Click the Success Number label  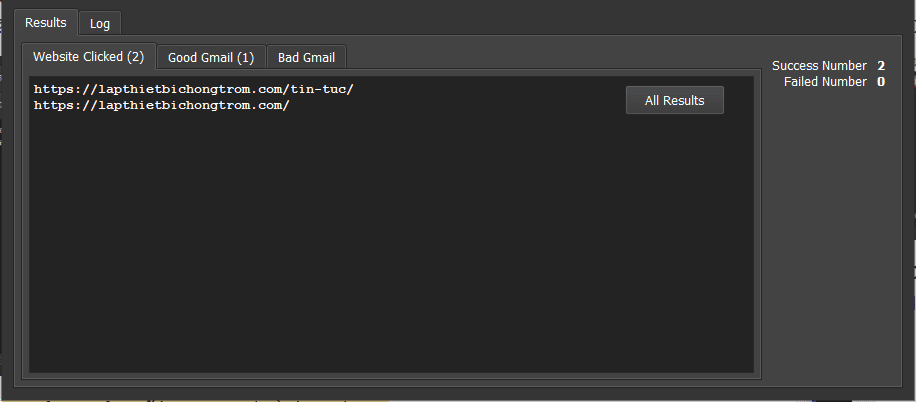pyautogui.click(x=819, y=66)
